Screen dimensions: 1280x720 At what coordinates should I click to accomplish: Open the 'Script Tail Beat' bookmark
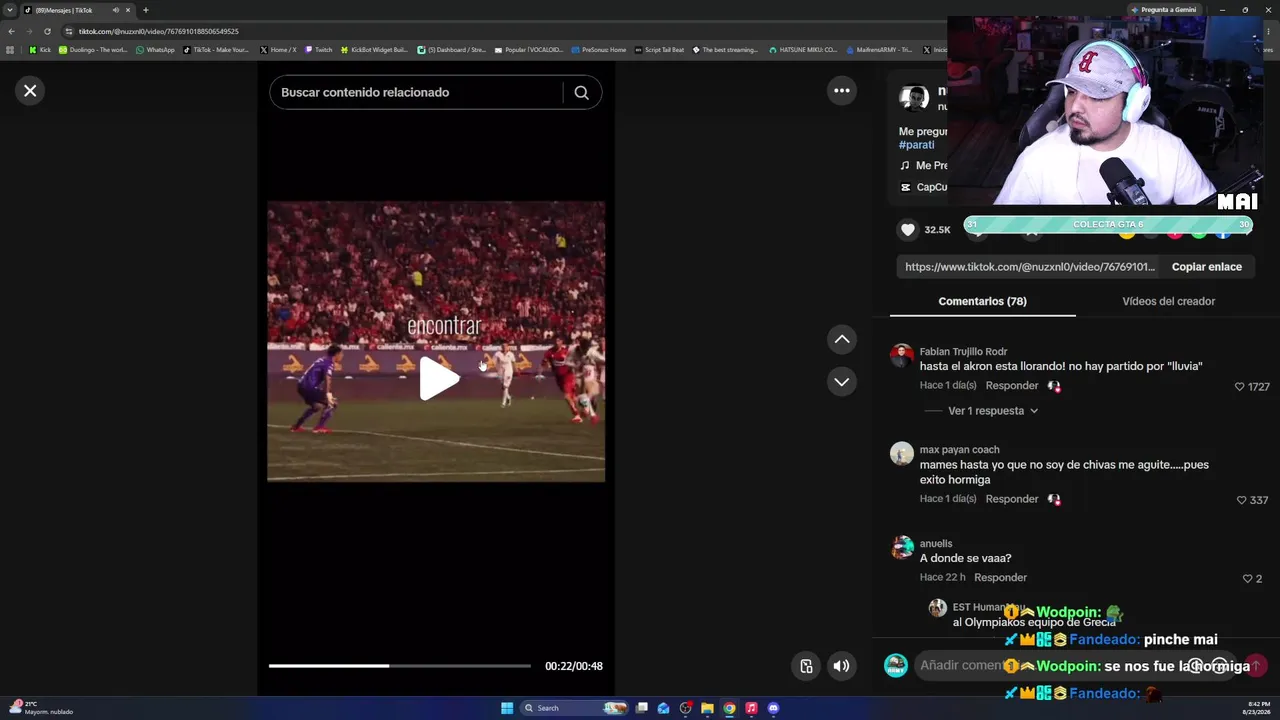[x=659, y=50]
